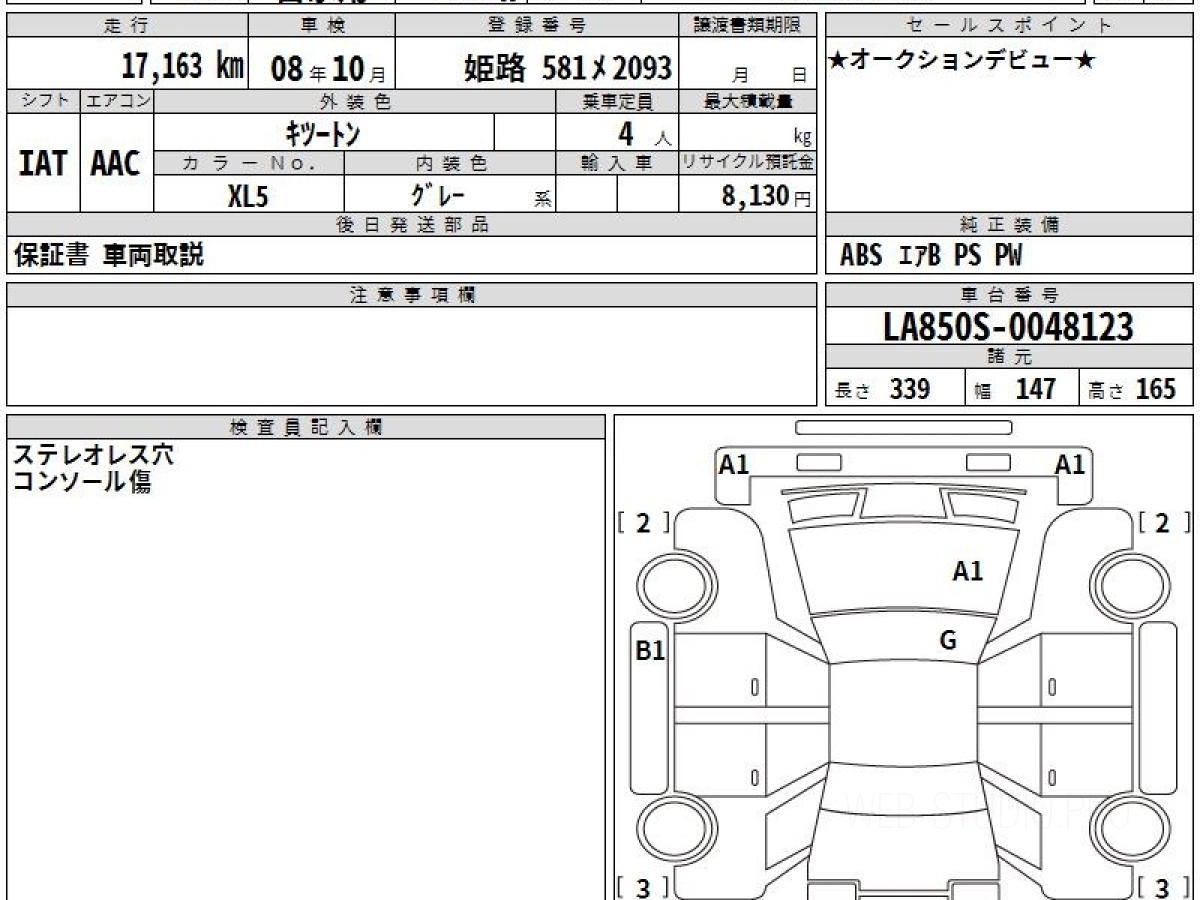Click the A1 mark on the hood
The image size is (1200, 900).
[x=967, y=571]
